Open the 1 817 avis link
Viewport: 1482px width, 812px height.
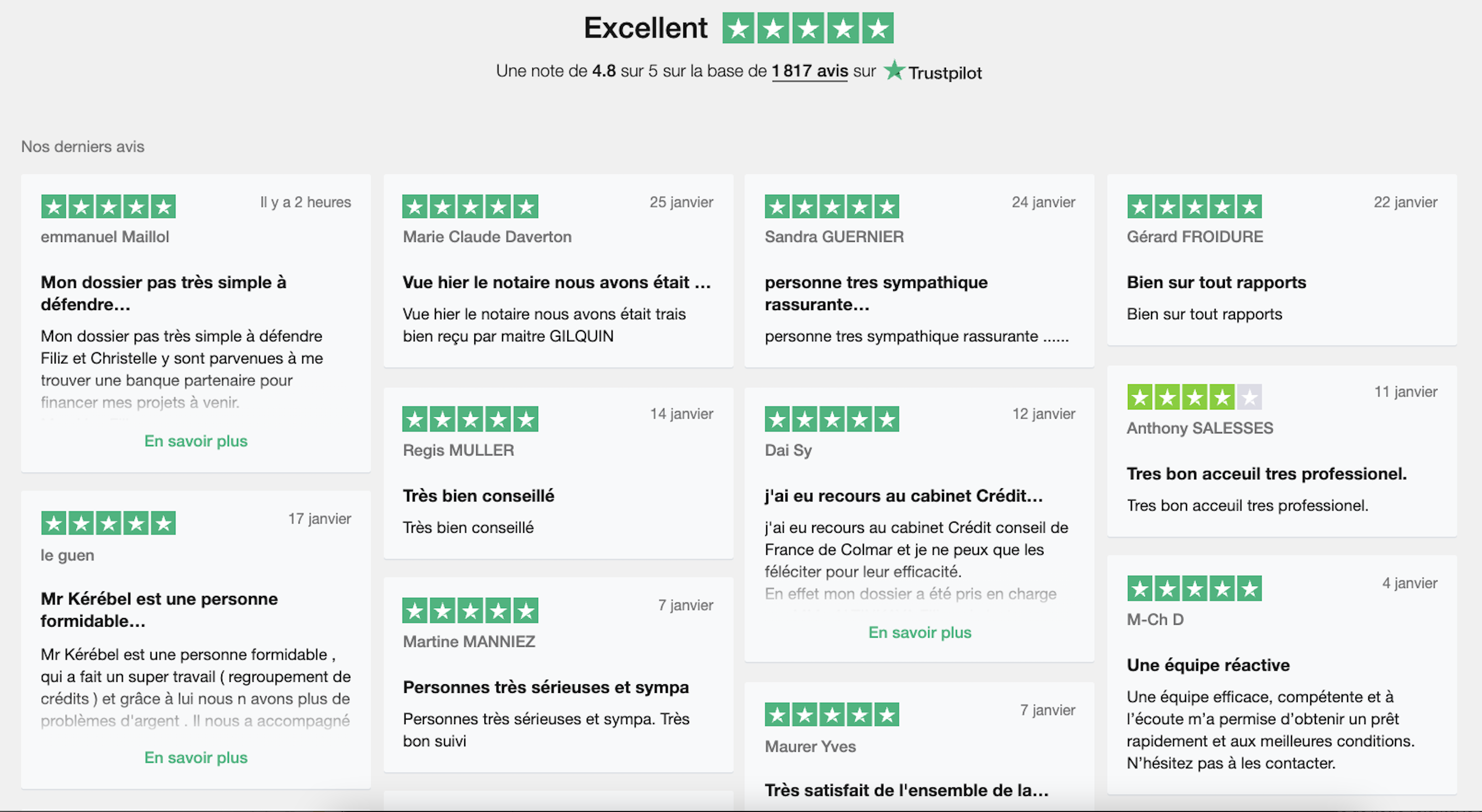[810, 71]
